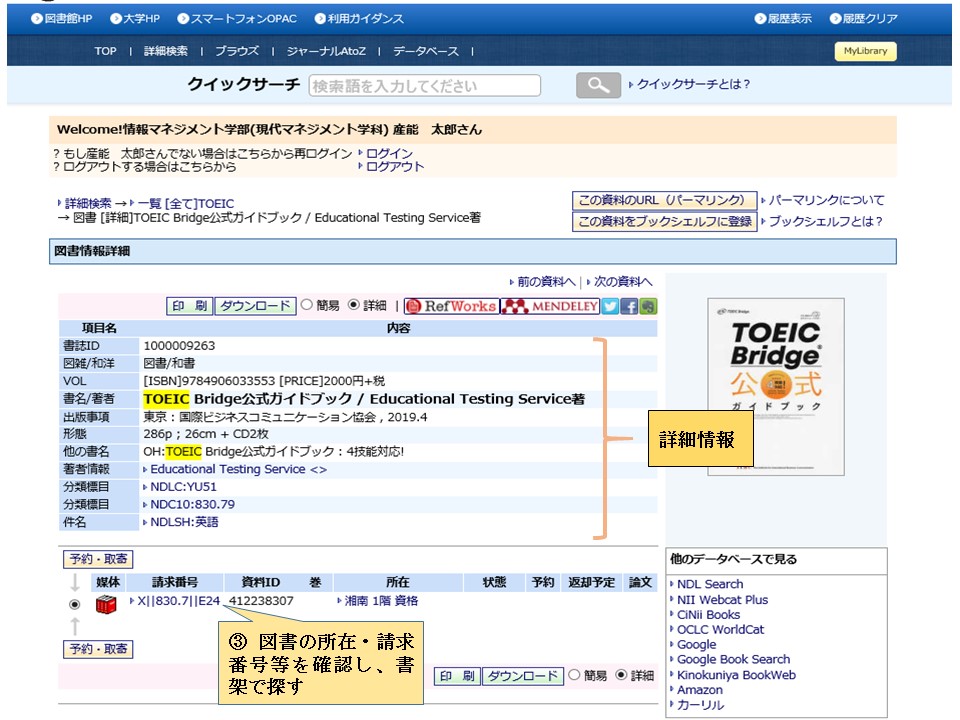The width and height of the screenshot is (960, 720).
Task: Open NDLSH:英語 subject link
Action: point(184,522)
